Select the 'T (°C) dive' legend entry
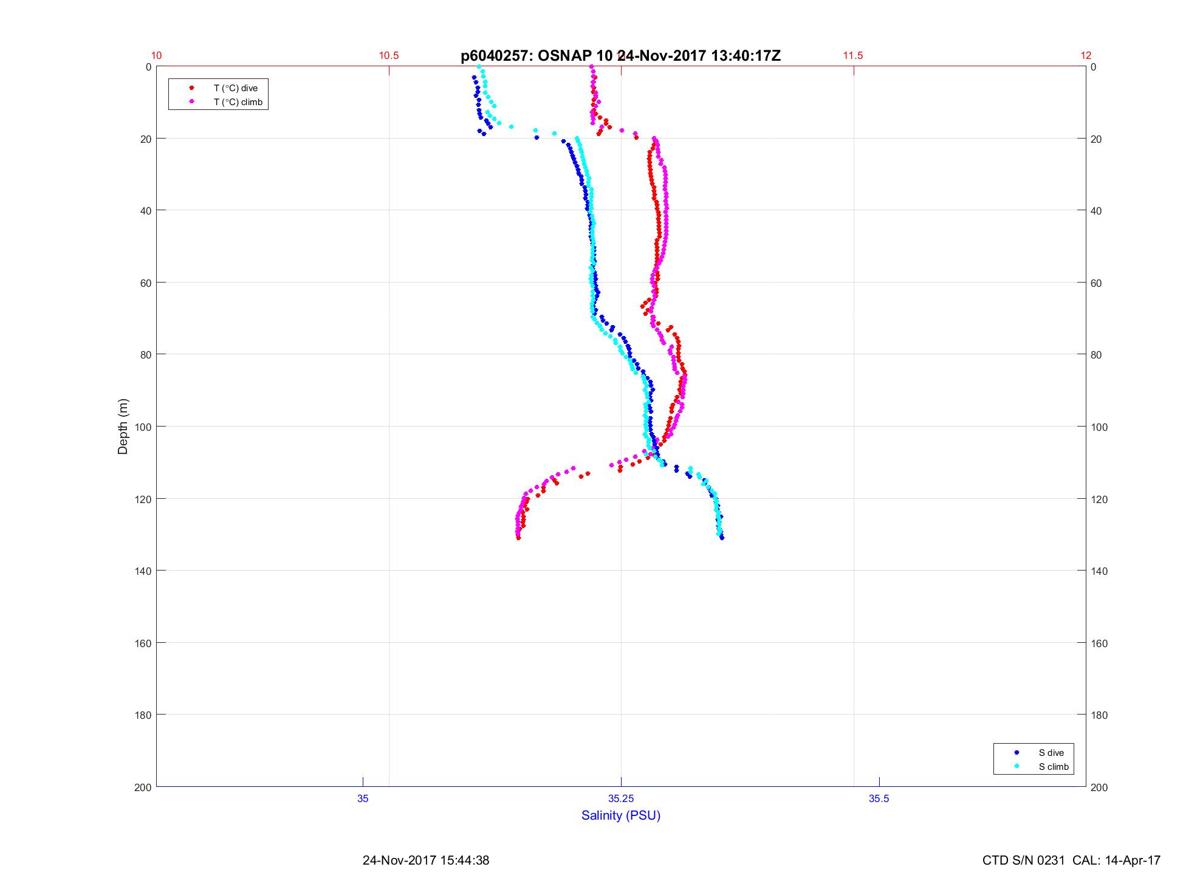Viewport: 1200px width, 885px height. [x=235, y=88]
